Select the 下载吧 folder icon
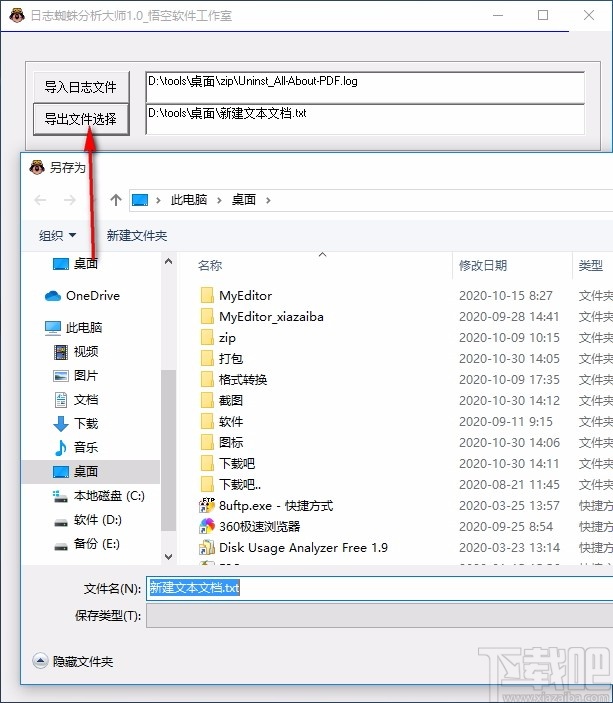This screenshot has width=613, height=703. click(207, 463)
